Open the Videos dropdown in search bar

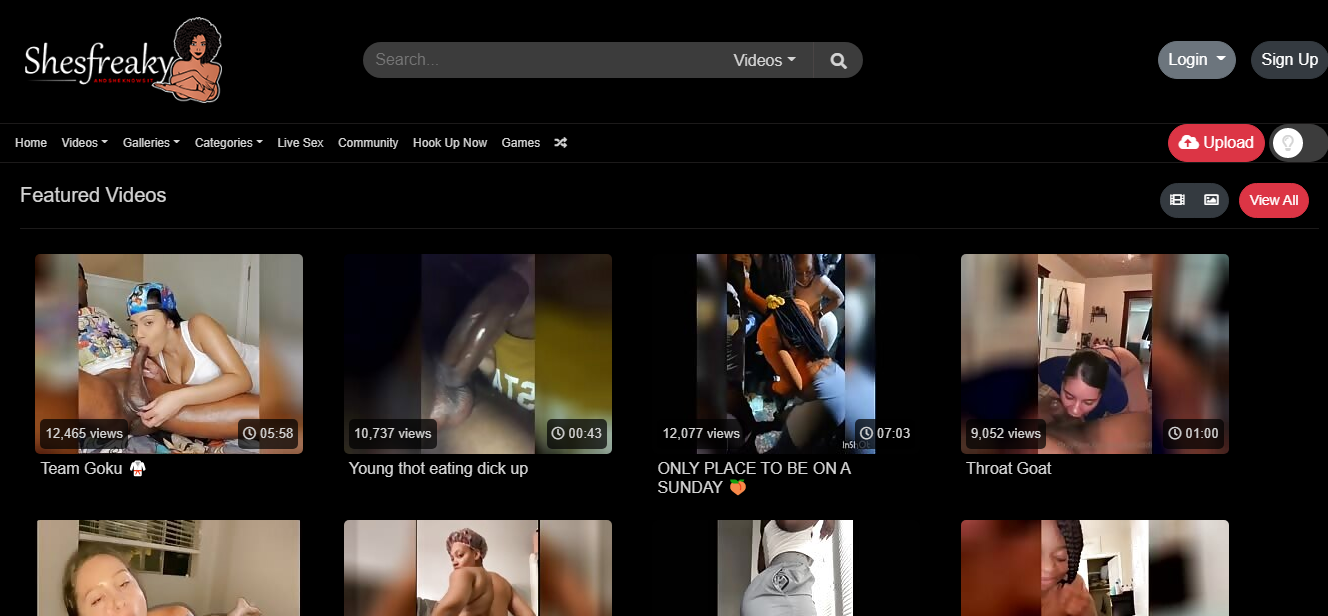[764, 60]
